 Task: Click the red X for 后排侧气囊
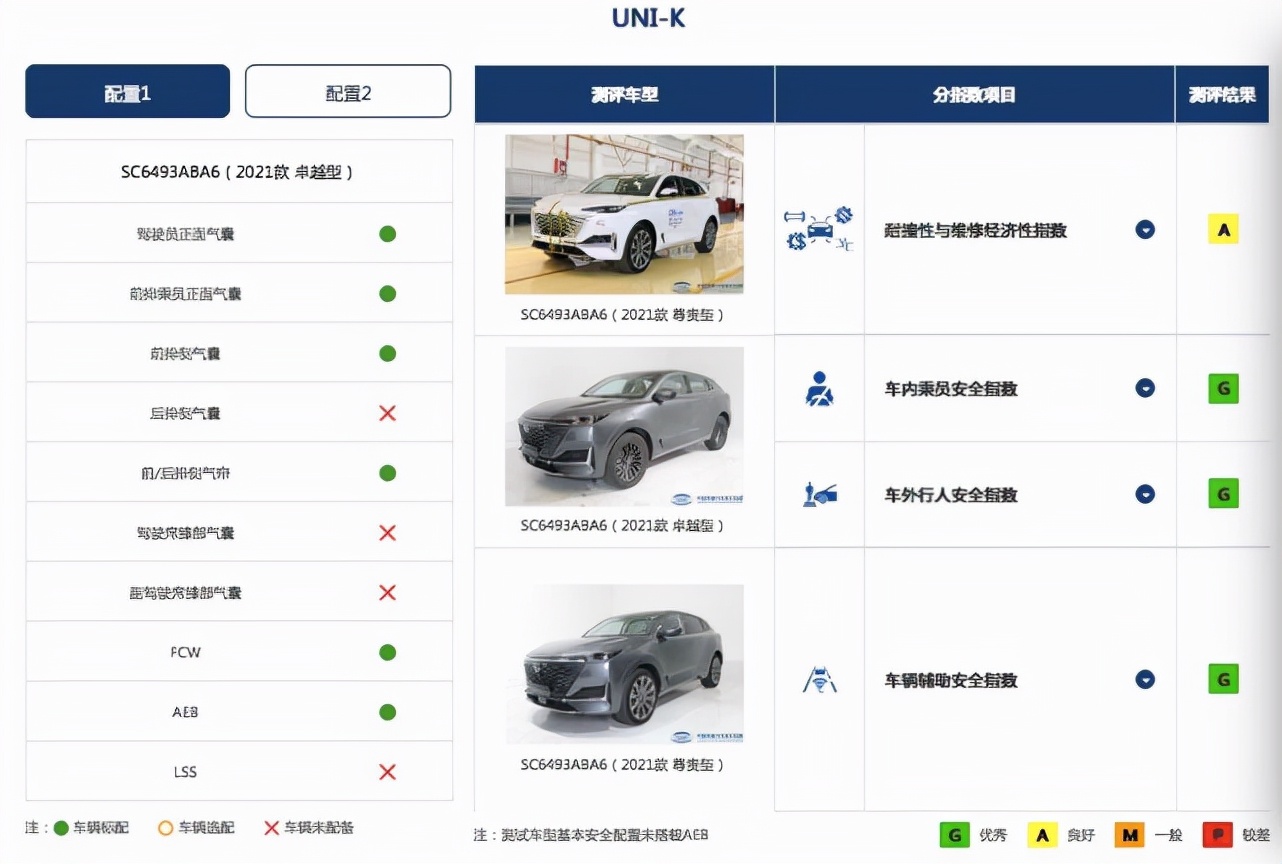(x=388, y=413)
